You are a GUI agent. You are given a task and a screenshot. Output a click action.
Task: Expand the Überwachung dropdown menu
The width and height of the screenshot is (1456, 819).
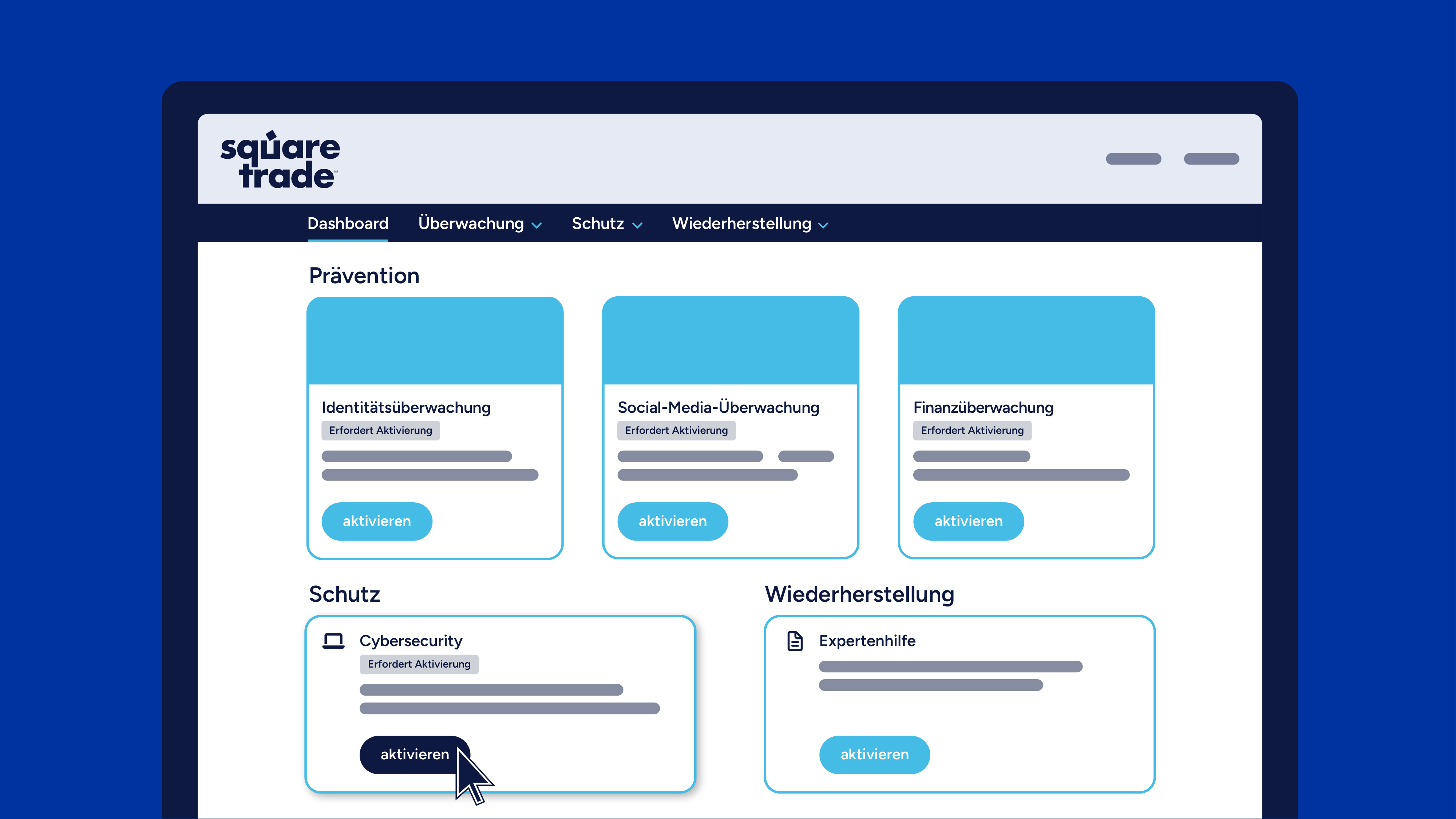coord(480,223)
